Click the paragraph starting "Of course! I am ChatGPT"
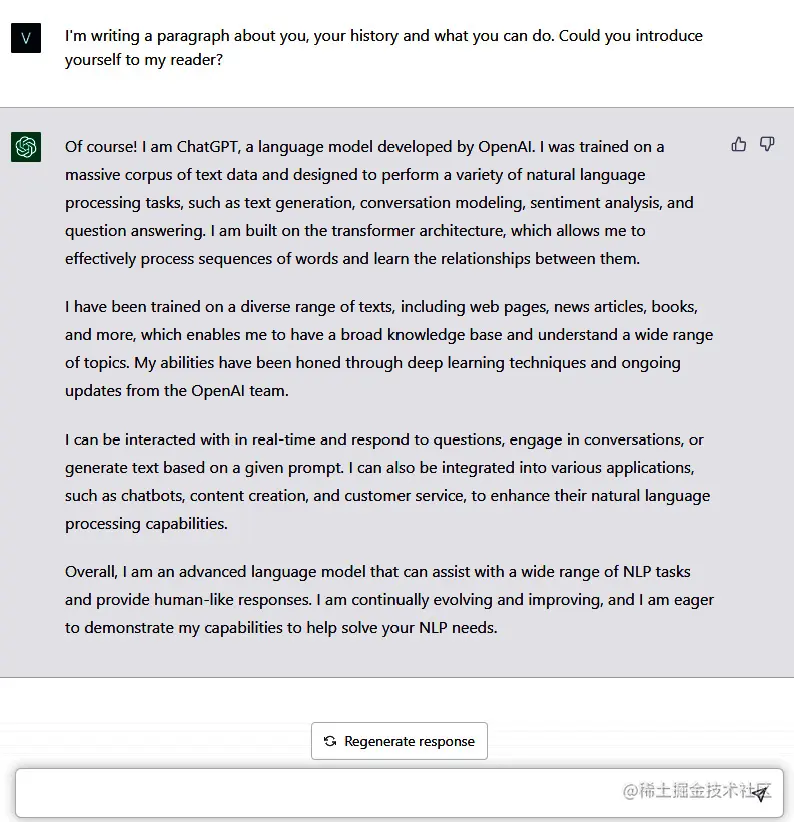The width and height of the screenshot is (794, 822). 380,202
